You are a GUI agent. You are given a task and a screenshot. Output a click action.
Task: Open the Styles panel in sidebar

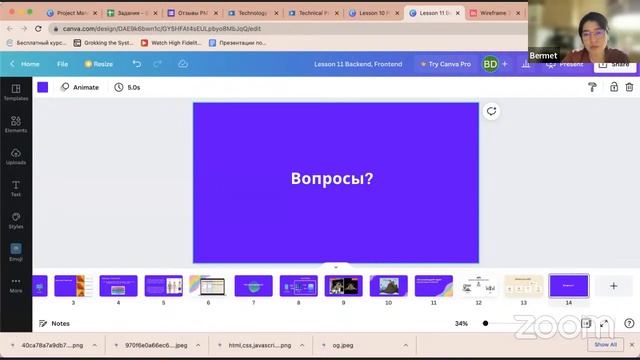tap(16, 220)
